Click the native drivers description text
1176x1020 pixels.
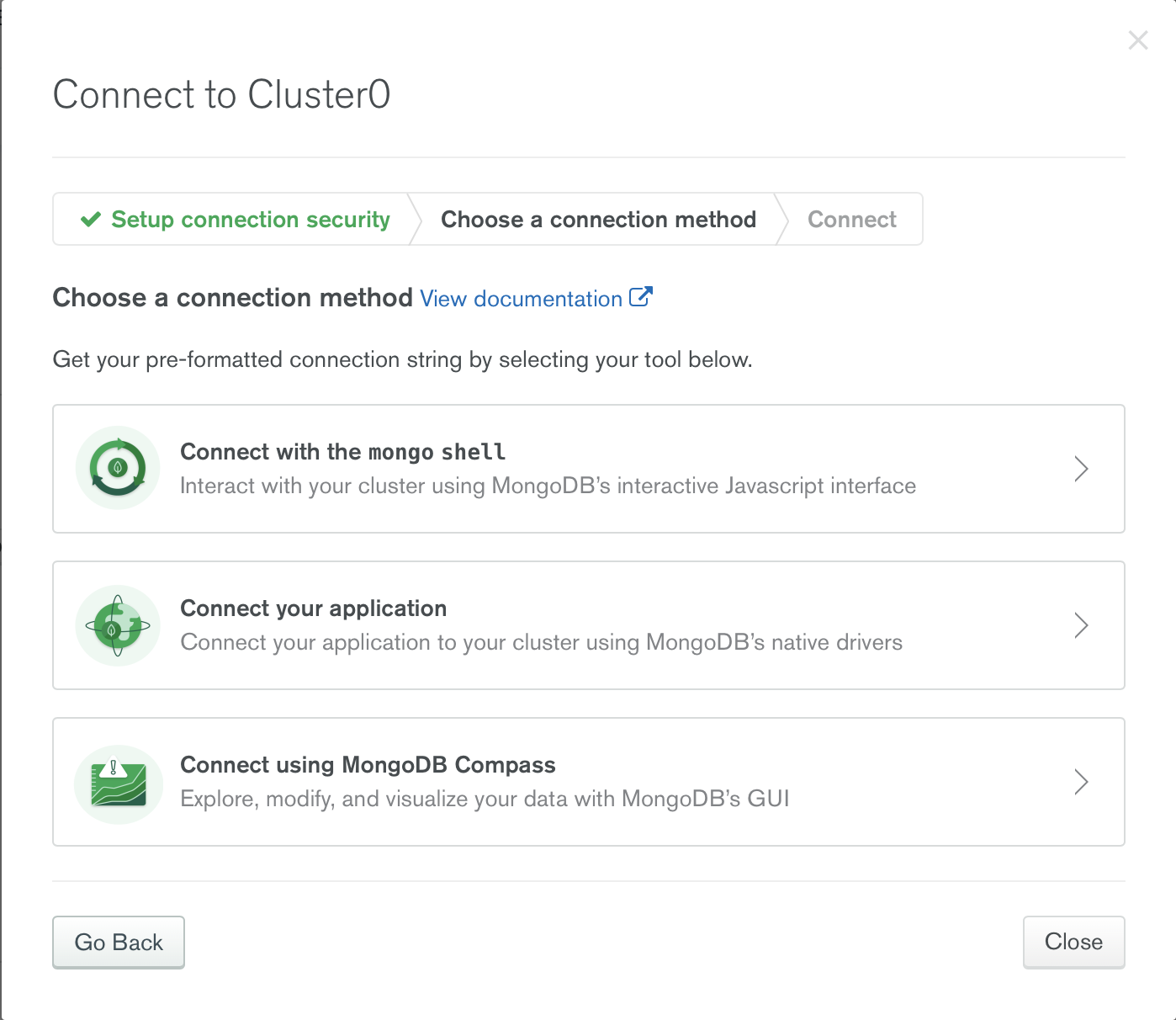point(542,642)
